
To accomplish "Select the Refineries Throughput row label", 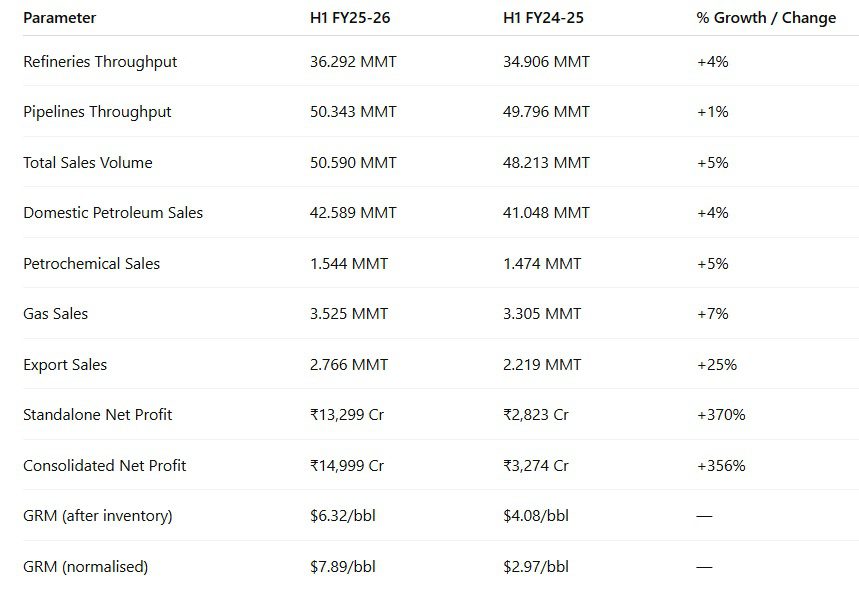I will click(x=100, y=62).
